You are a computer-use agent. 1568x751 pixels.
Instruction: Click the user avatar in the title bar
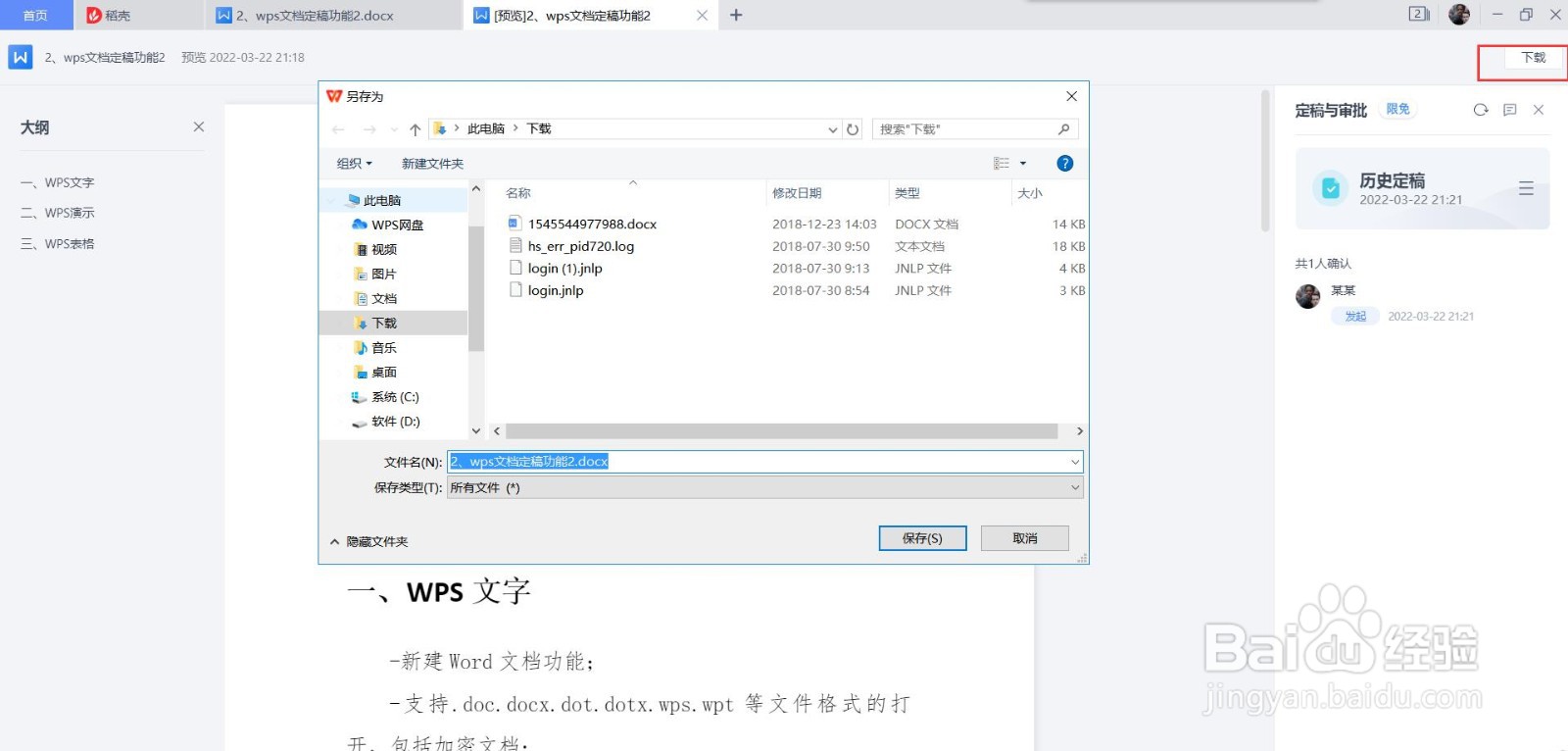click(1459, 15)
